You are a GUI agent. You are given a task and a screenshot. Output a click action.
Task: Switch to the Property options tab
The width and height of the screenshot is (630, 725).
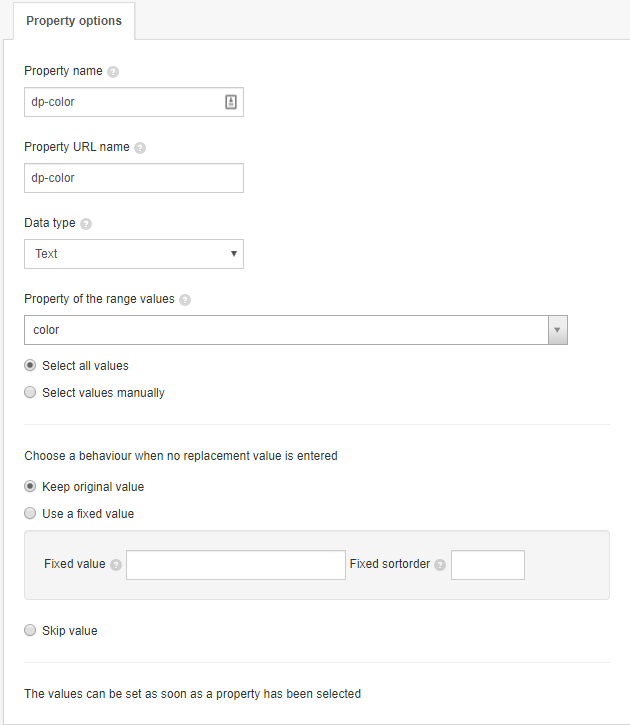[74, 21]
